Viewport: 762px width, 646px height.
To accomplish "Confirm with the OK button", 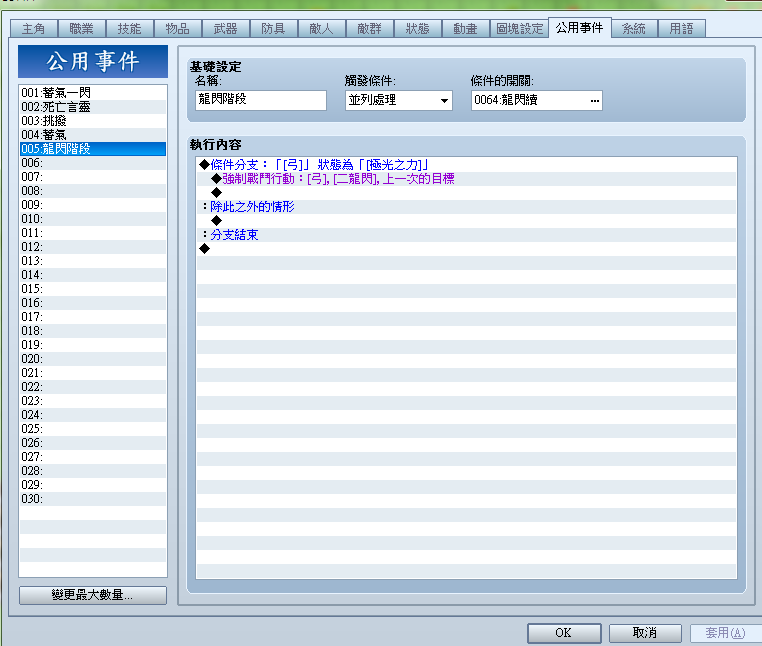I will coord(564,633).
